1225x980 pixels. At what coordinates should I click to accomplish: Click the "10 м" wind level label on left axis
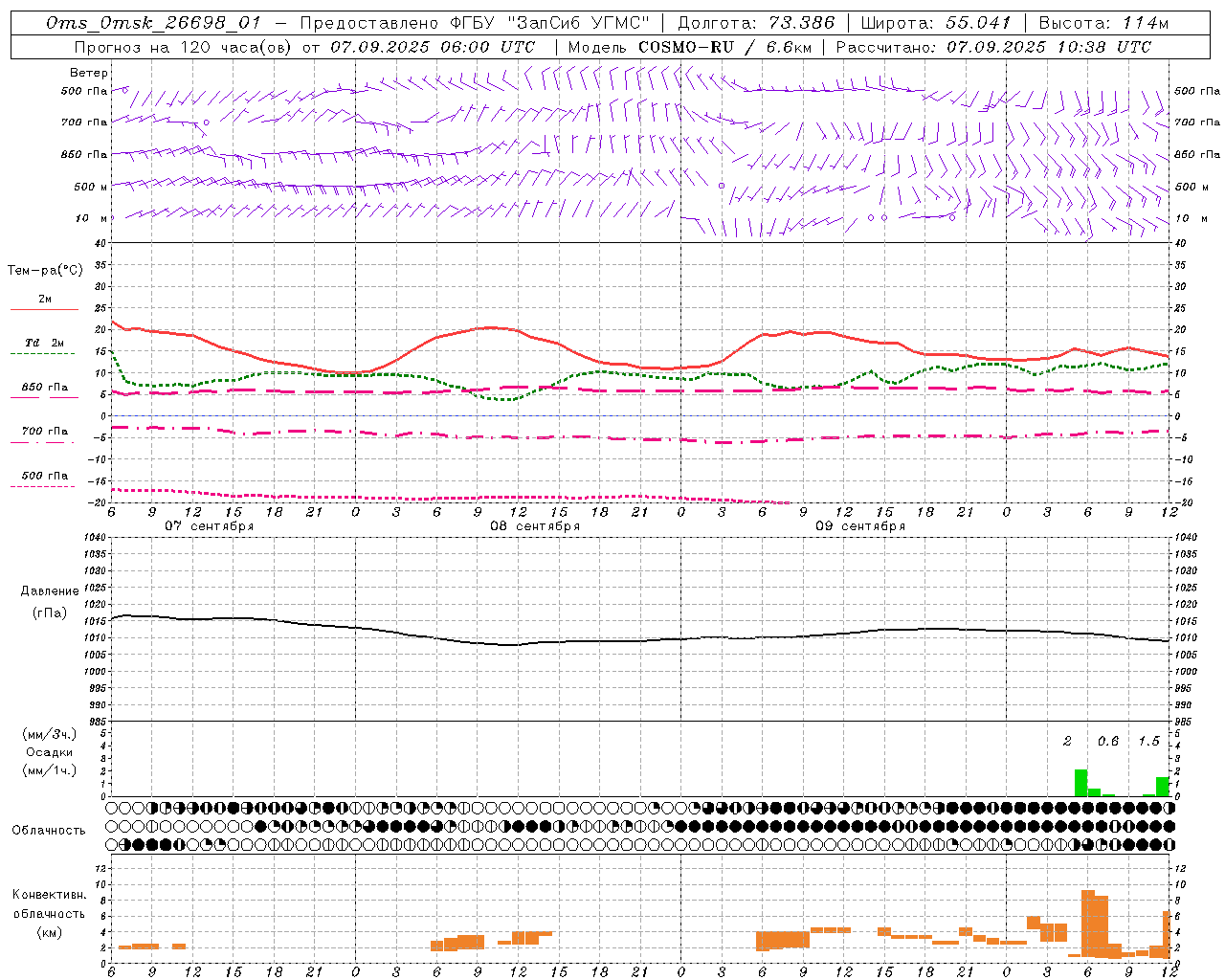click(x=93, y=219)
